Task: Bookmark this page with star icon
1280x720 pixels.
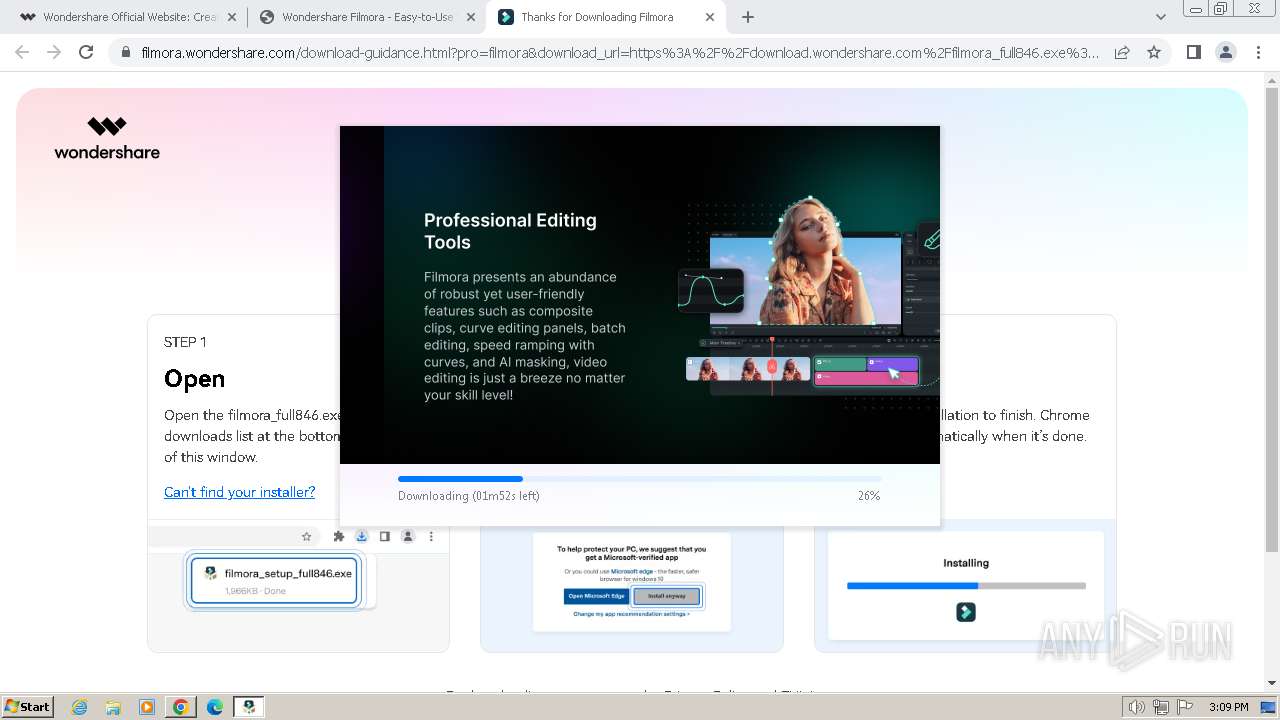Action: 1154,53
